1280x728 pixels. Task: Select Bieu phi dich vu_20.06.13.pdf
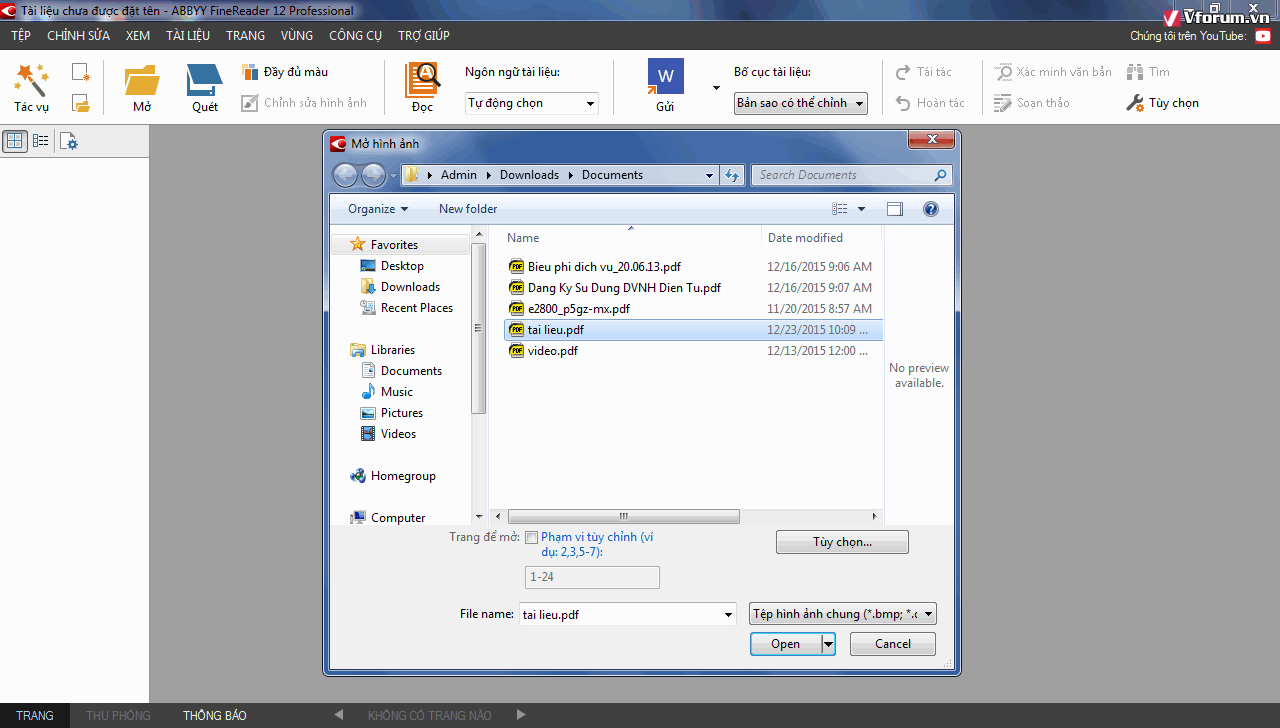604,267
